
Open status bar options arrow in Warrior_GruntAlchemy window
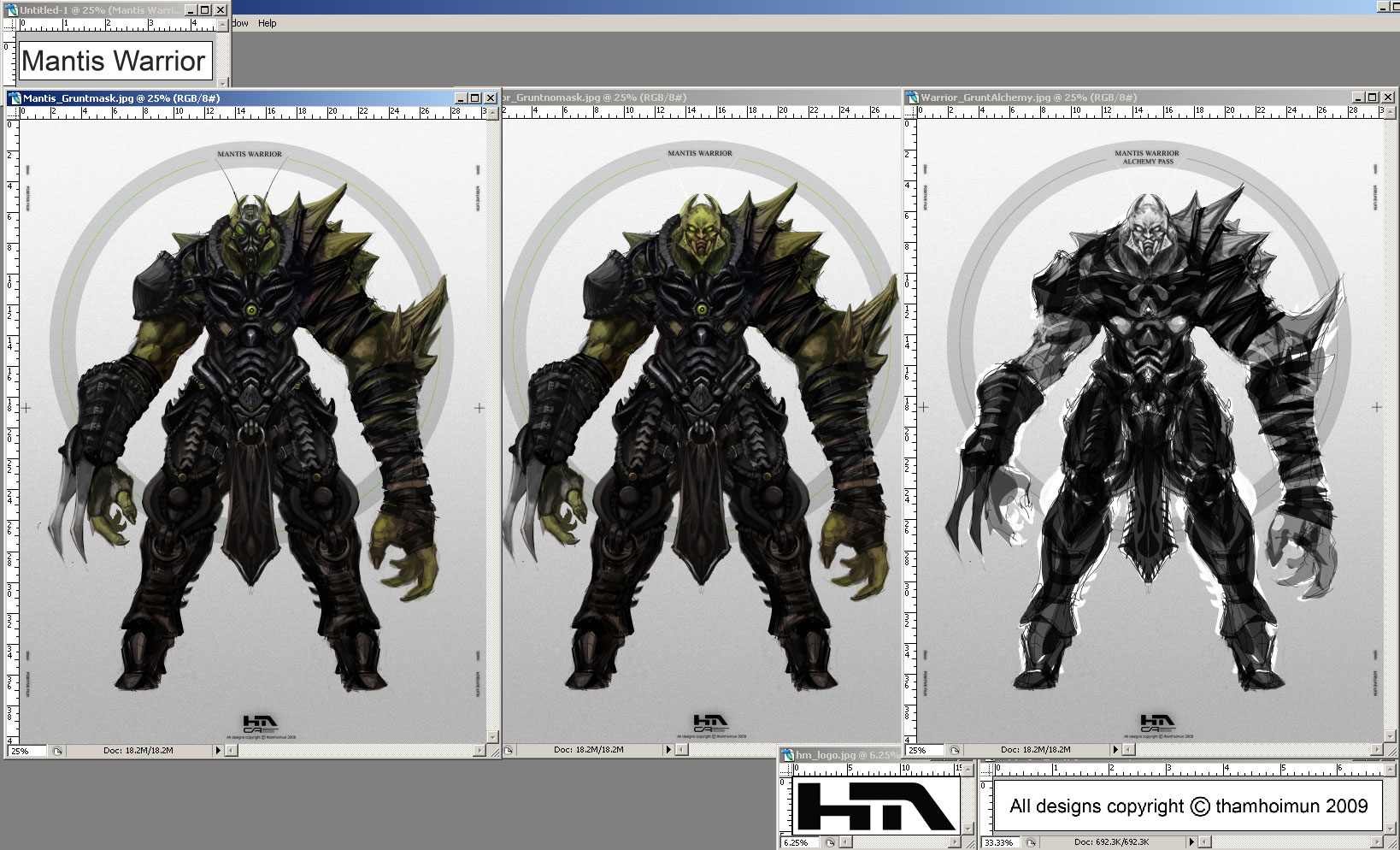(x=1115, y=750)
